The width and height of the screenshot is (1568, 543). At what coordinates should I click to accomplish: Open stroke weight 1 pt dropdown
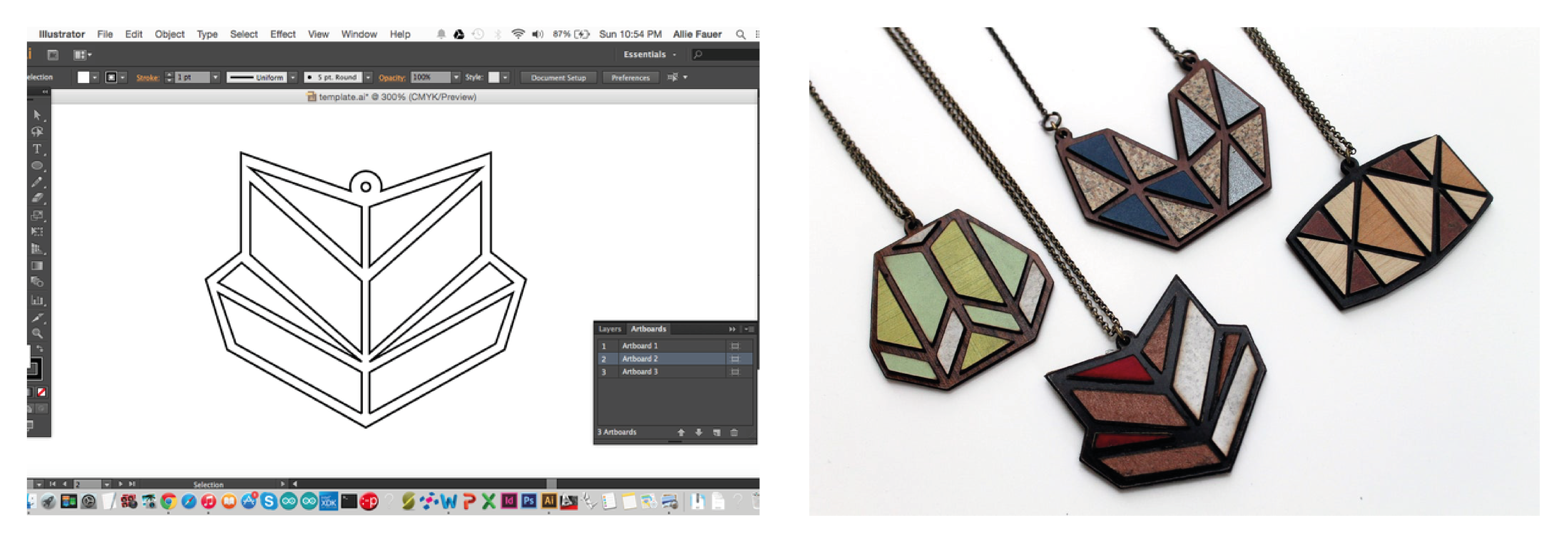[x=215, y=77]
